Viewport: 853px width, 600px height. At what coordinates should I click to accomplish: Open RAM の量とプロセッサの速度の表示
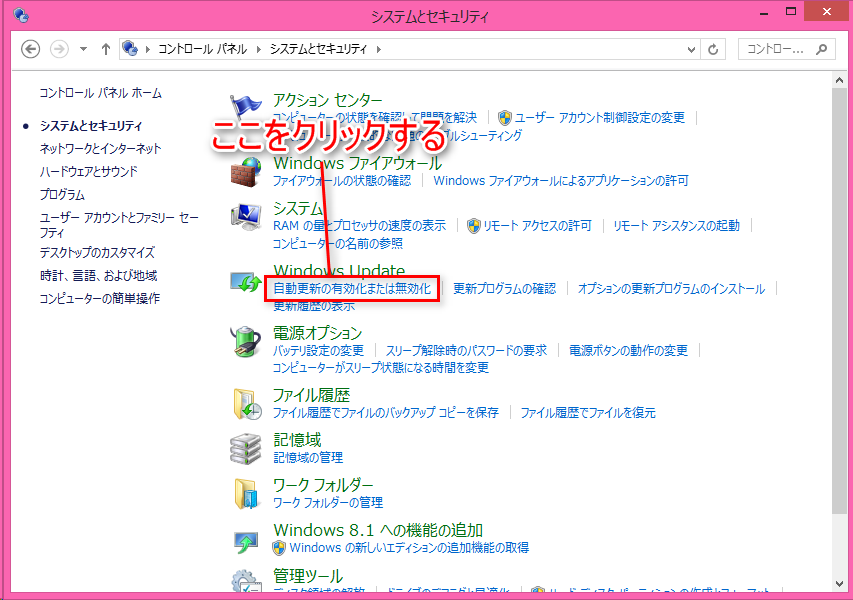[x=359, y=226]
